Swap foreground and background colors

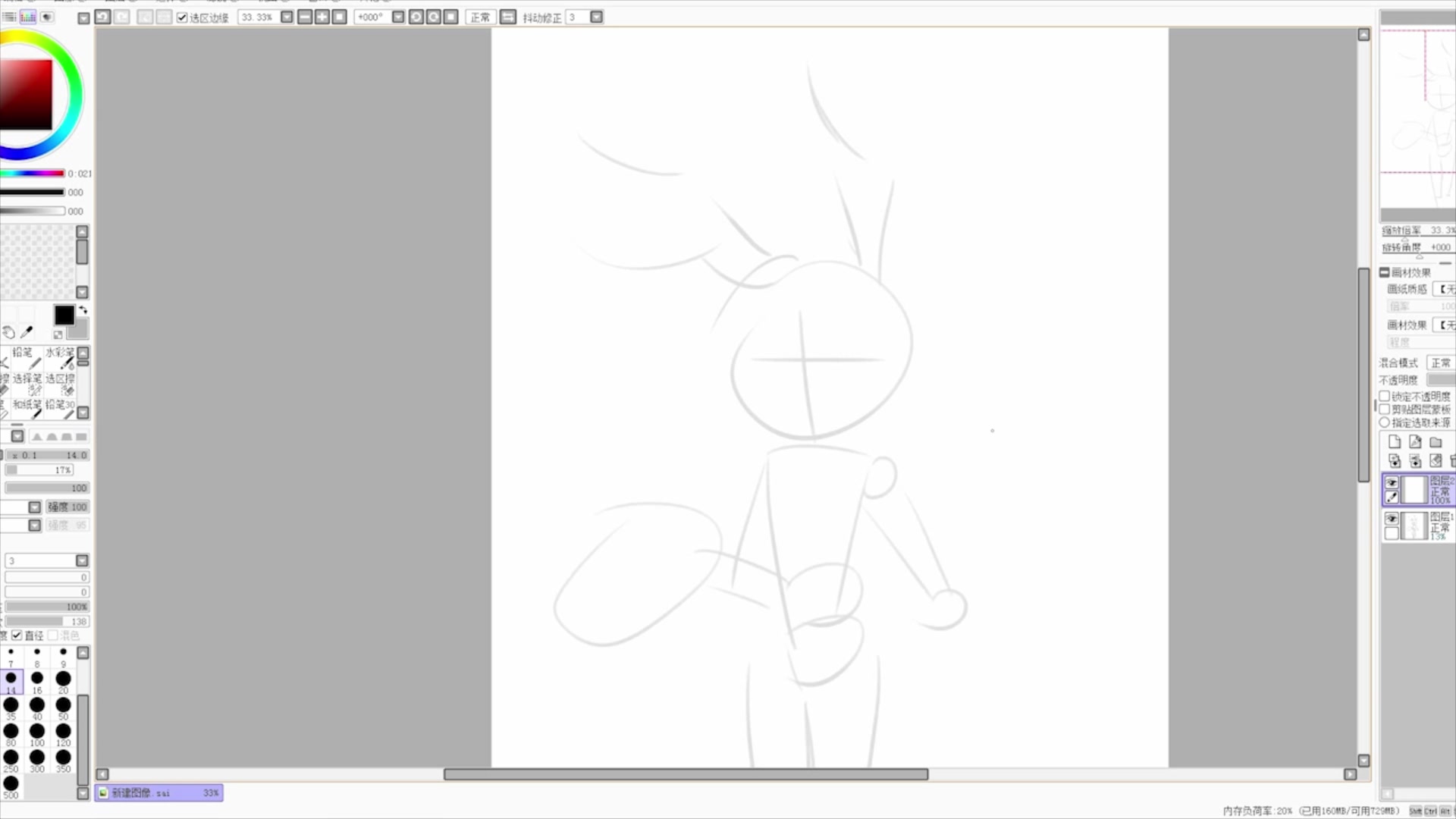83,309
